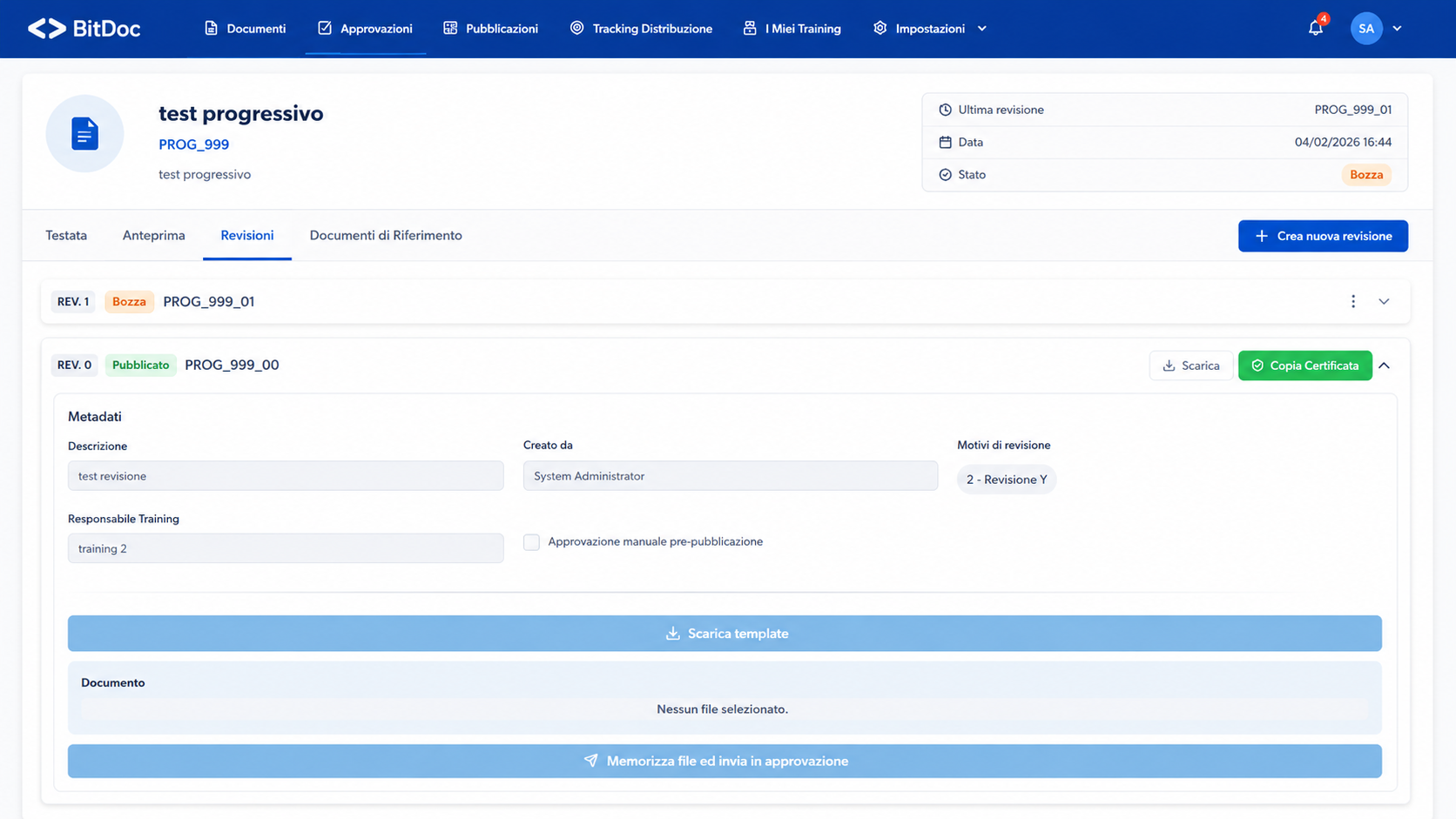This screenshot has height=819, width=1456.
Task: Open Approvazioni in the navbar
Action: click(365, 29)
